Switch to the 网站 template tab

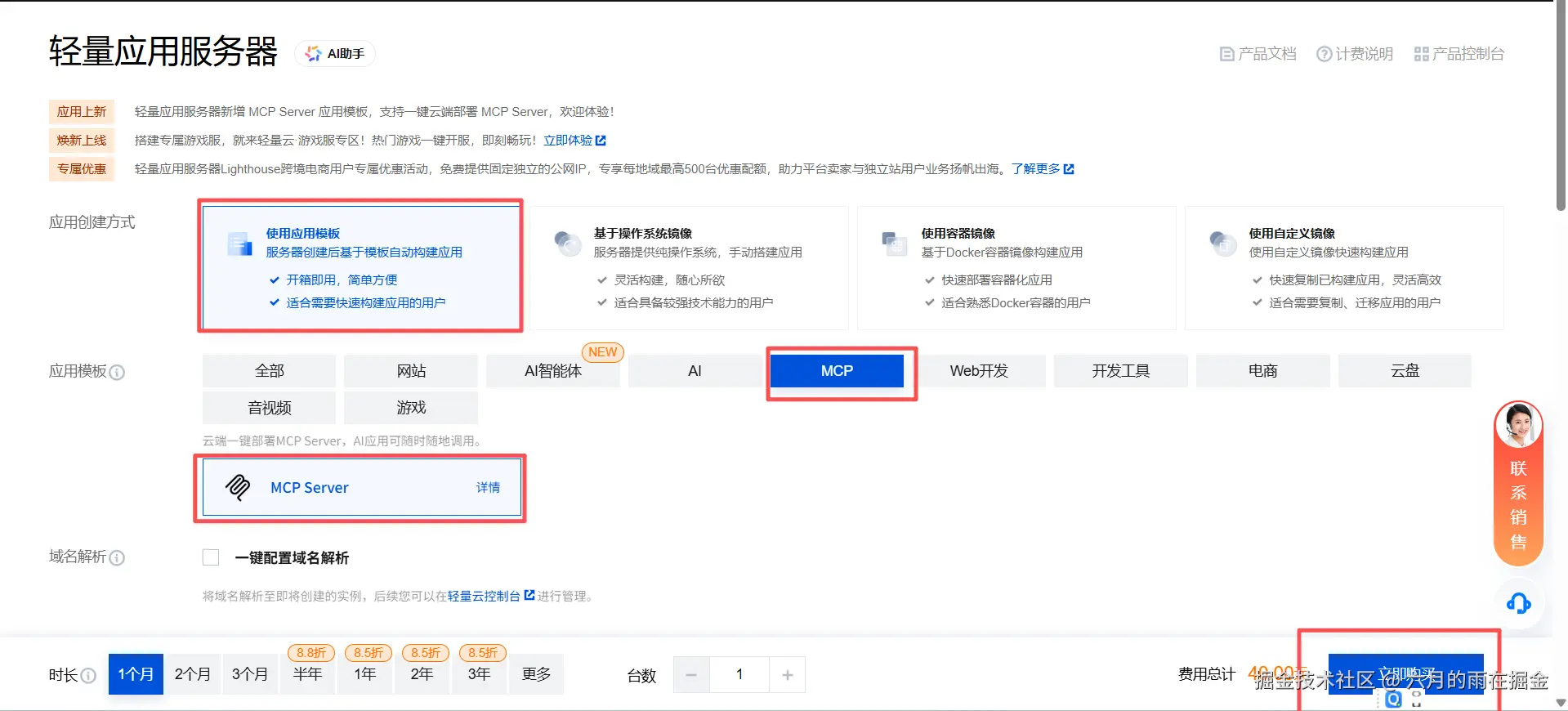click(x=411, y=371)
